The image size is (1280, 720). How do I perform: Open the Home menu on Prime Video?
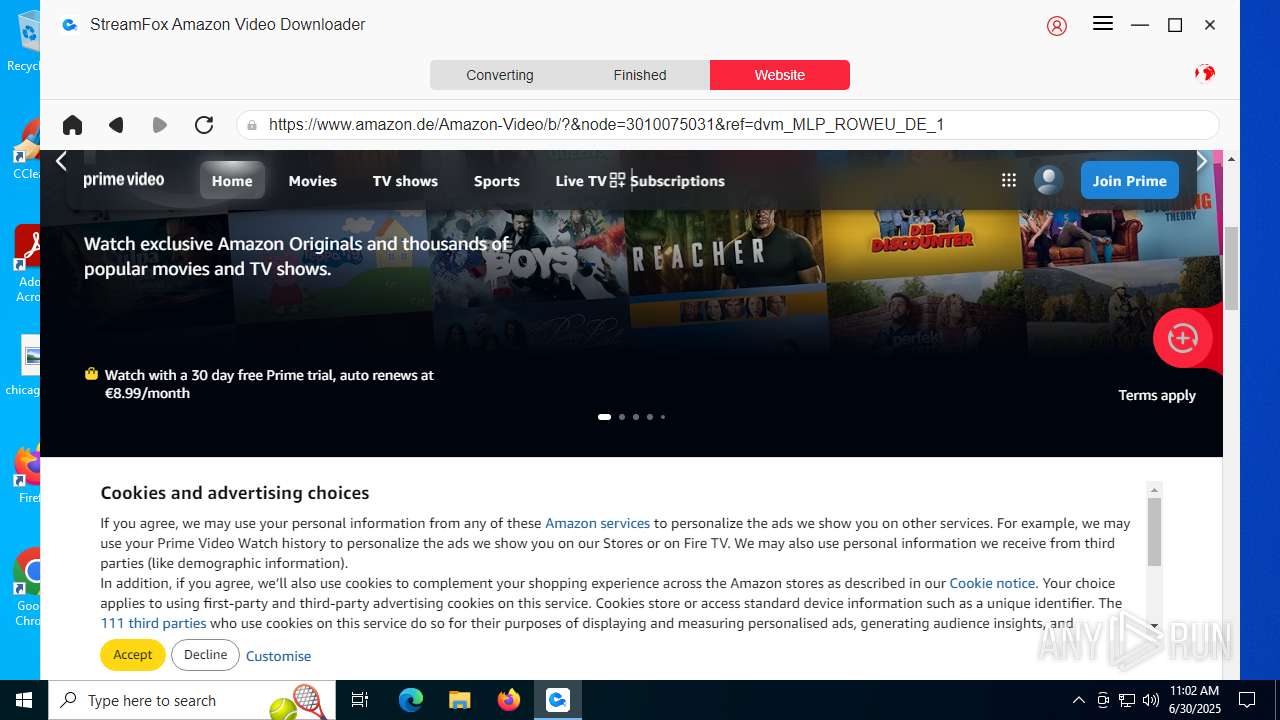click(x=232, y=180)
